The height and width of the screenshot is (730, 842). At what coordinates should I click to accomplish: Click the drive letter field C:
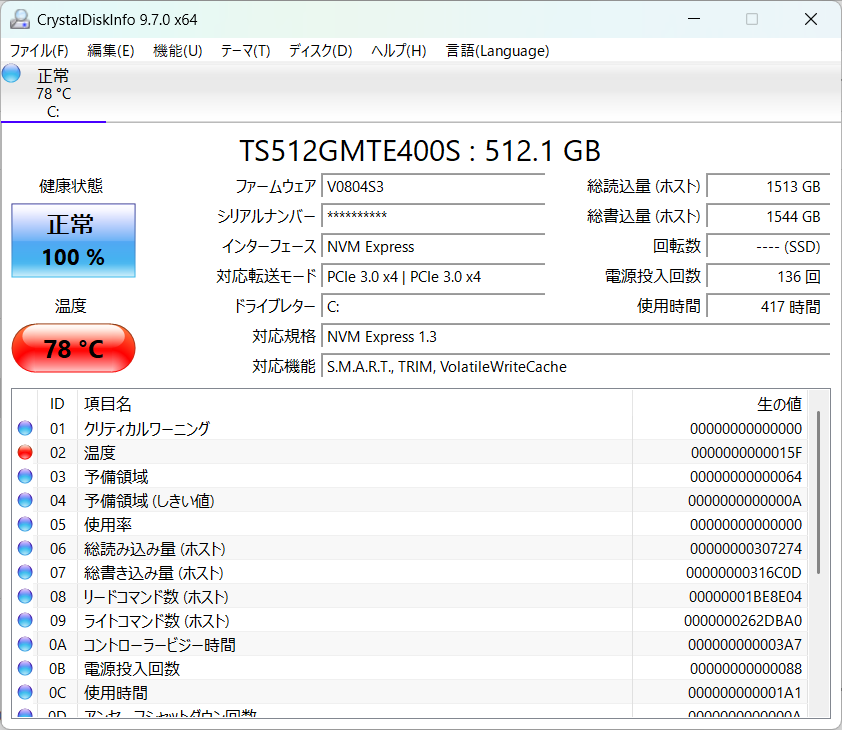433,307
